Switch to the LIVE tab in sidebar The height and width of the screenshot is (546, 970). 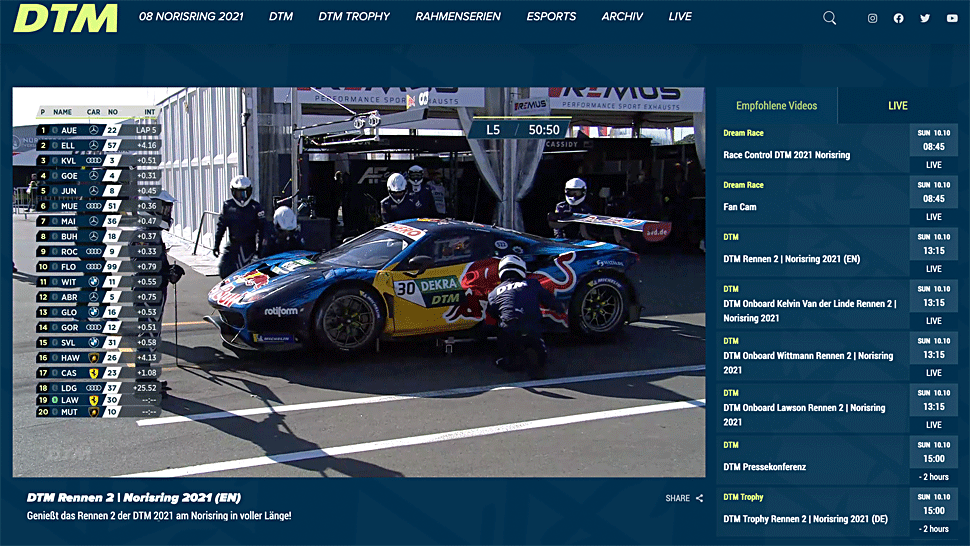pos(898,106)
